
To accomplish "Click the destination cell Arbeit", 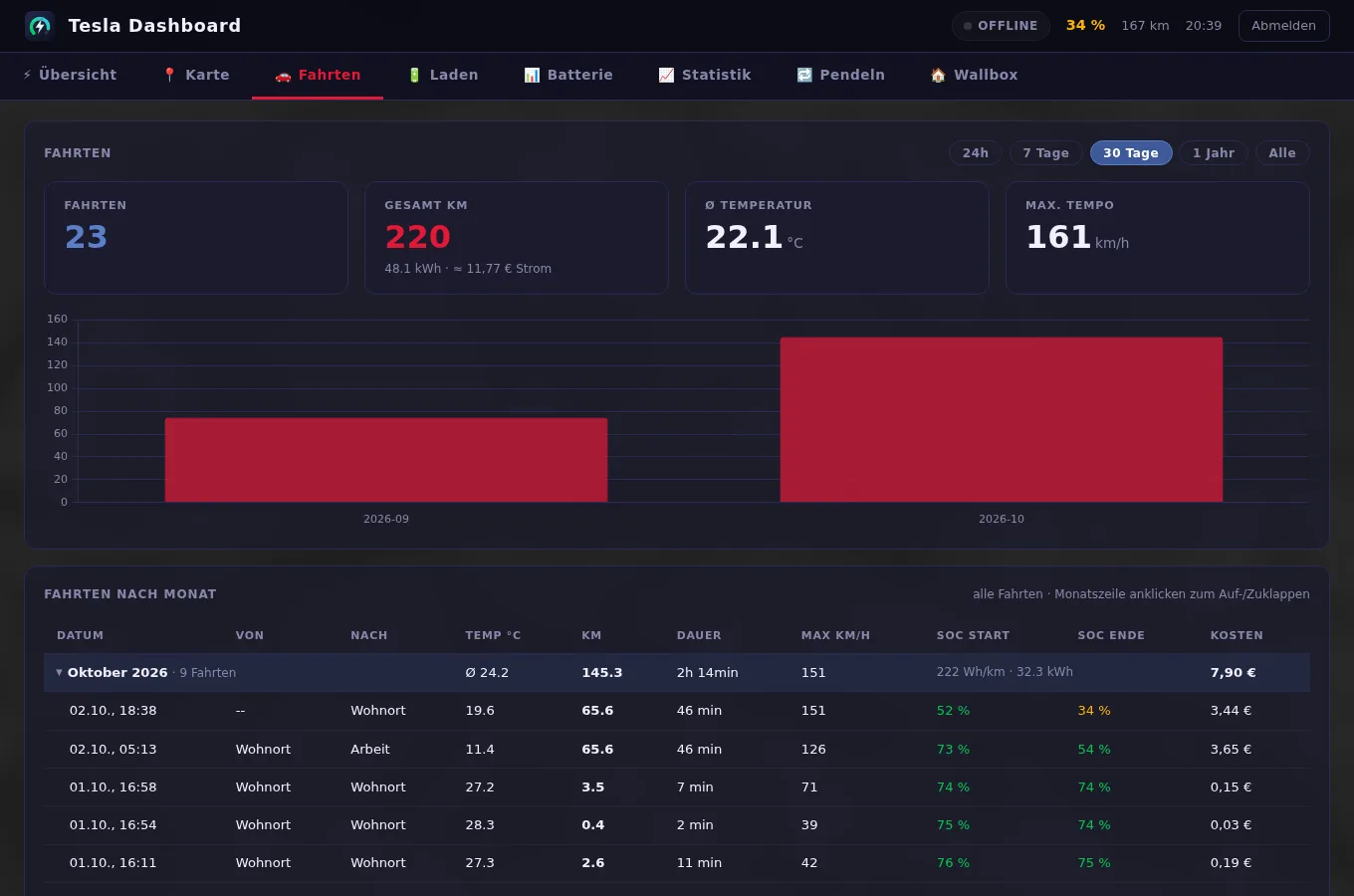I will [370, 750].
